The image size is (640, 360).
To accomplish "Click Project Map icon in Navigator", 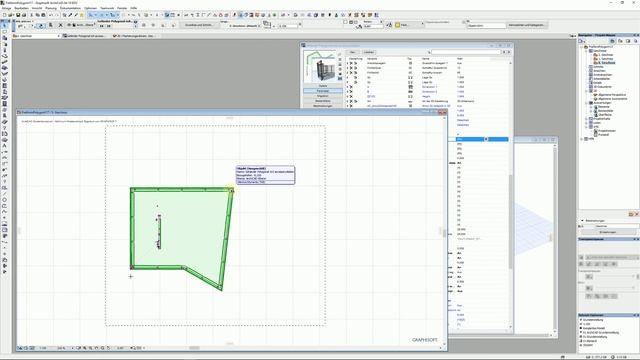I will click(x=612, y=41).
